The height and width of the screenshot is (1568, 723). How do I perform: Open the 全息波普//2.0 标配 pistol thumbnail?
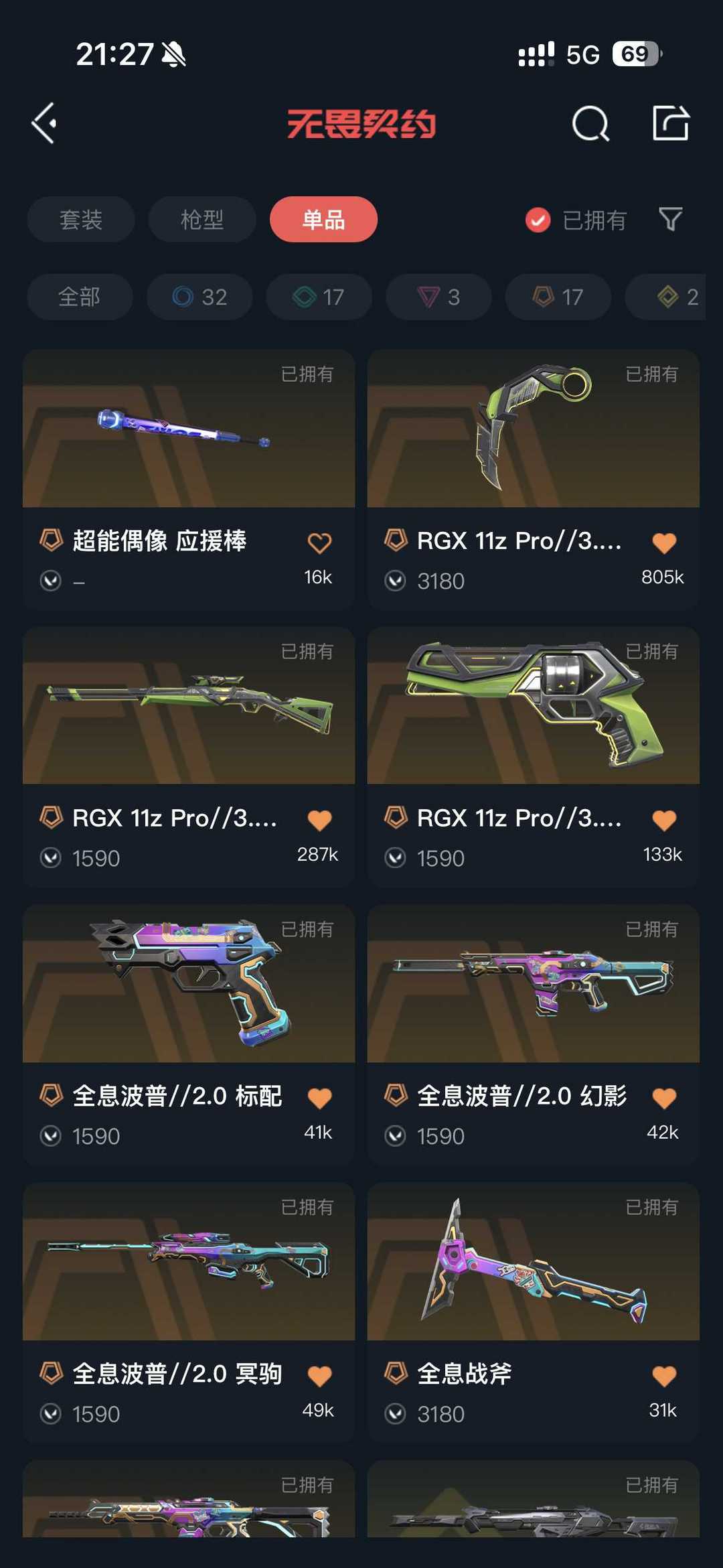[x=189, y=983]
